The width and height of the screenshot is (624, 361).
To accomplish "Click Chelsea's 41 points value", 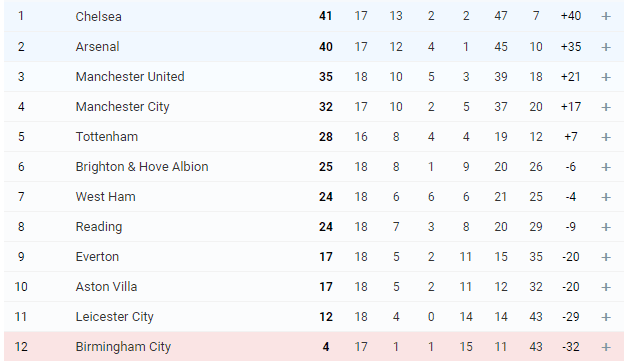I will pos(326,16).
